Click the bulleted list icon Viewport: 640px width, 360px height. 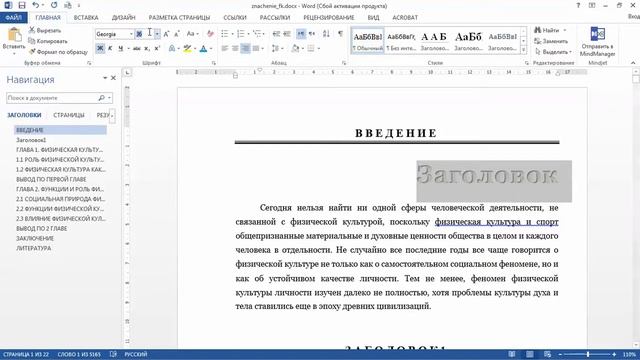224,34
